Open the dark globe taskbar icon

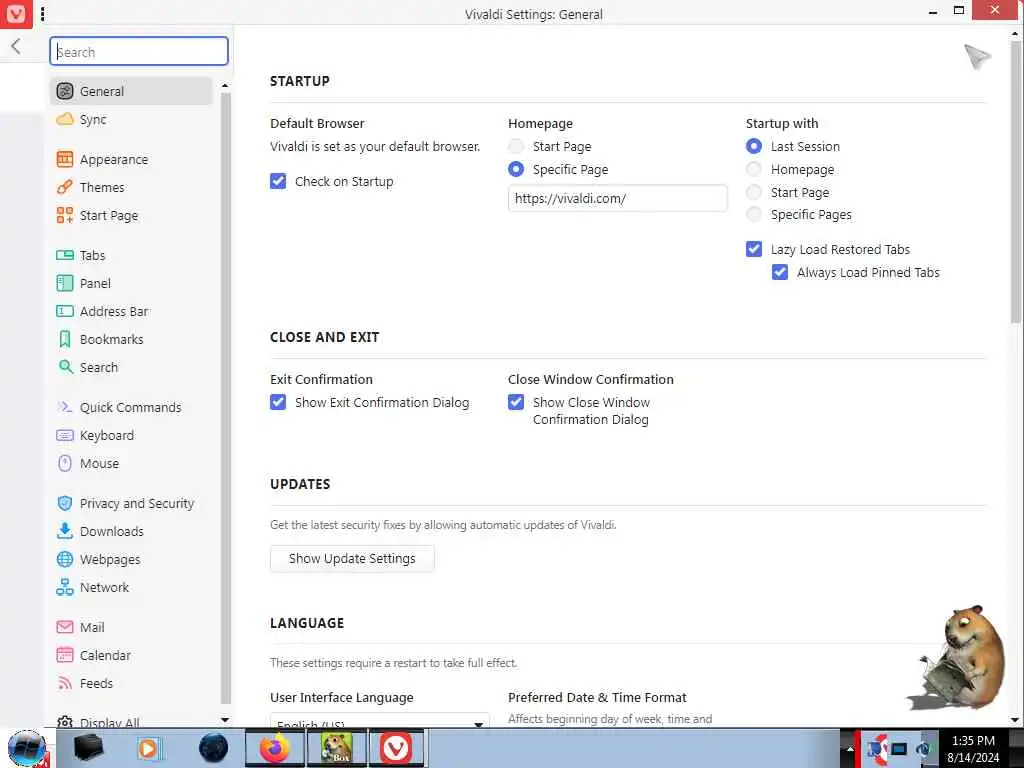[214, 748]
